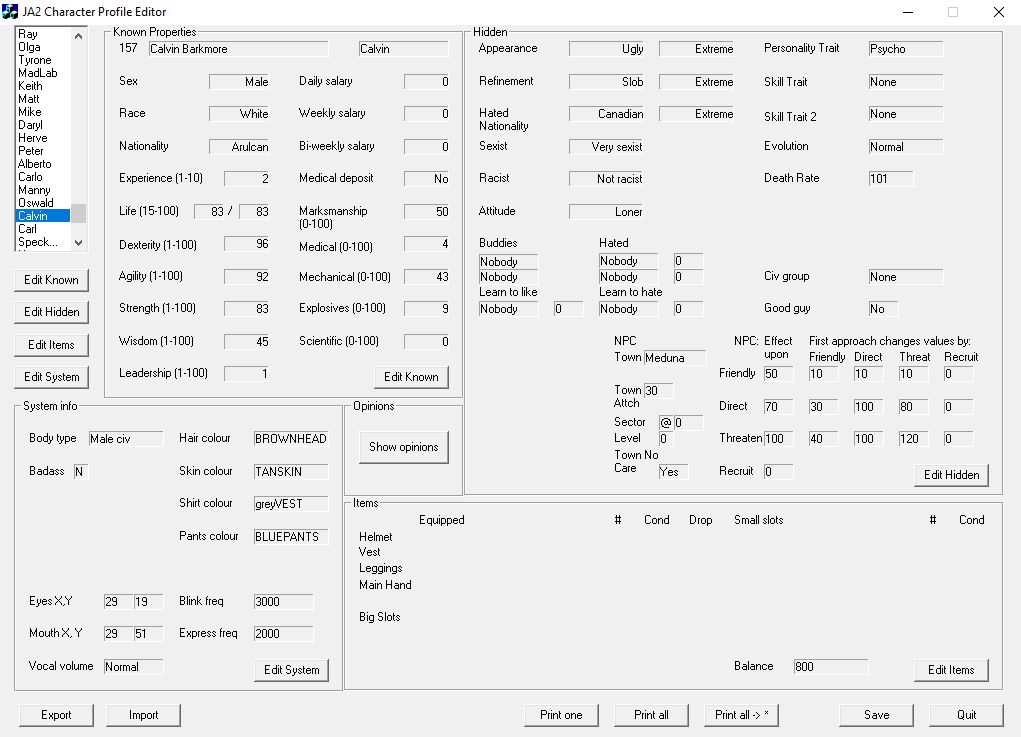Click the Body type field Male civ
Screen dimensions: 1021x737
click(x=126, y=439)
